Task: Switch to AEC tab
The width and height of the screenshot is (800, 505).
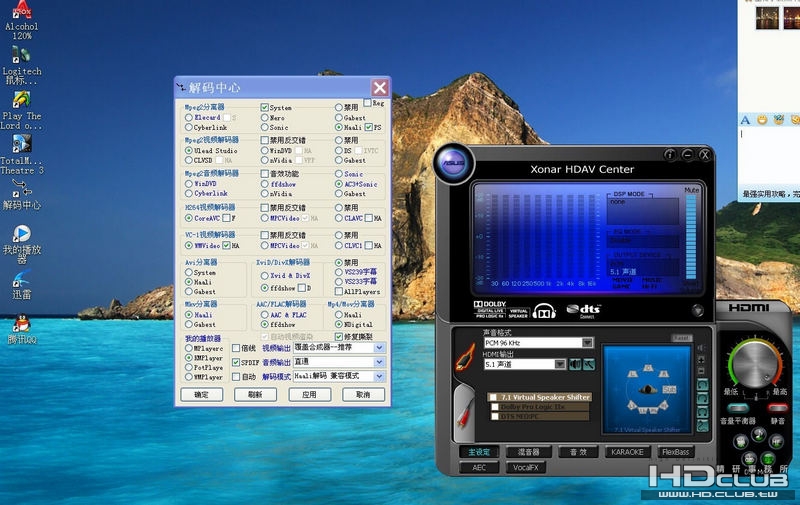Action: (x=479, y=467)
